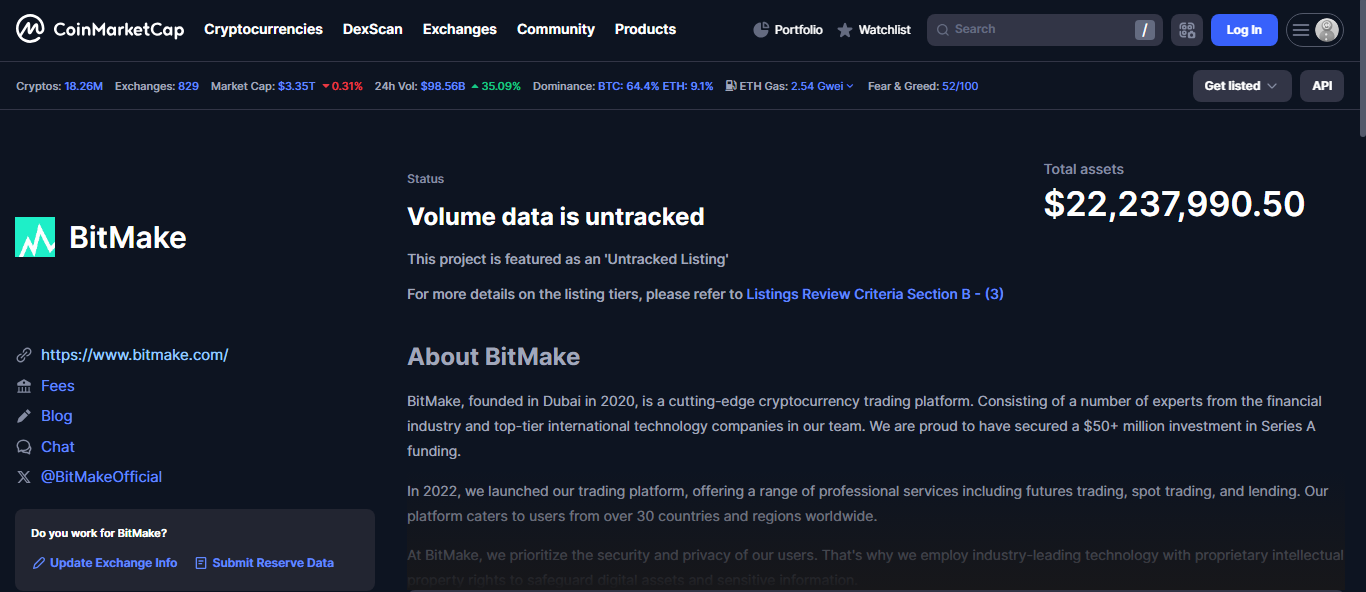
Task: Click the 24h Vol $98.56B value
Action: [x=443, y=86]
